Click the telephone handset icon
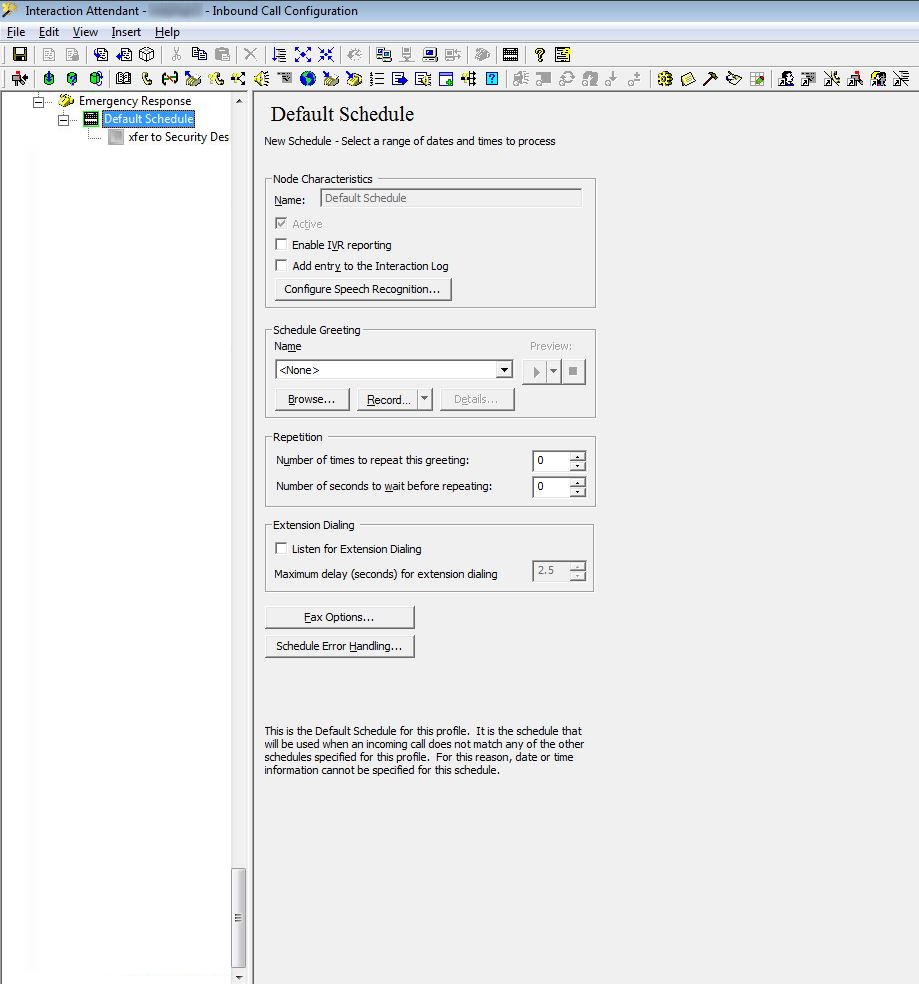Image resolution: width=919 pixels, height=984 pixels. tap(147, 79)
